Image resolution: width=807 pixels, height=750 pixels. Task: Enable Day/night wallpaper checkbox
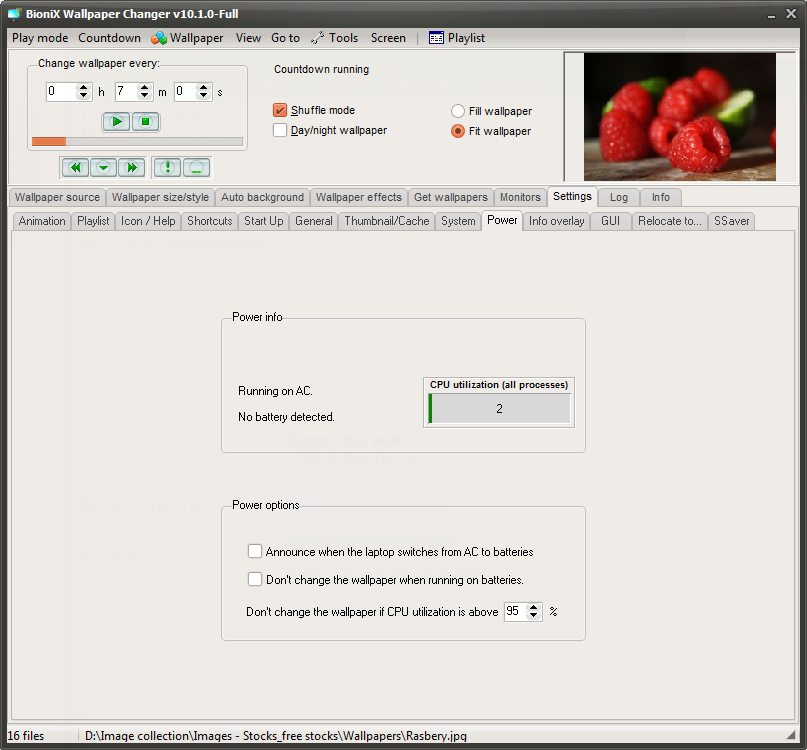pyautogui.click(x=280, y=130)
